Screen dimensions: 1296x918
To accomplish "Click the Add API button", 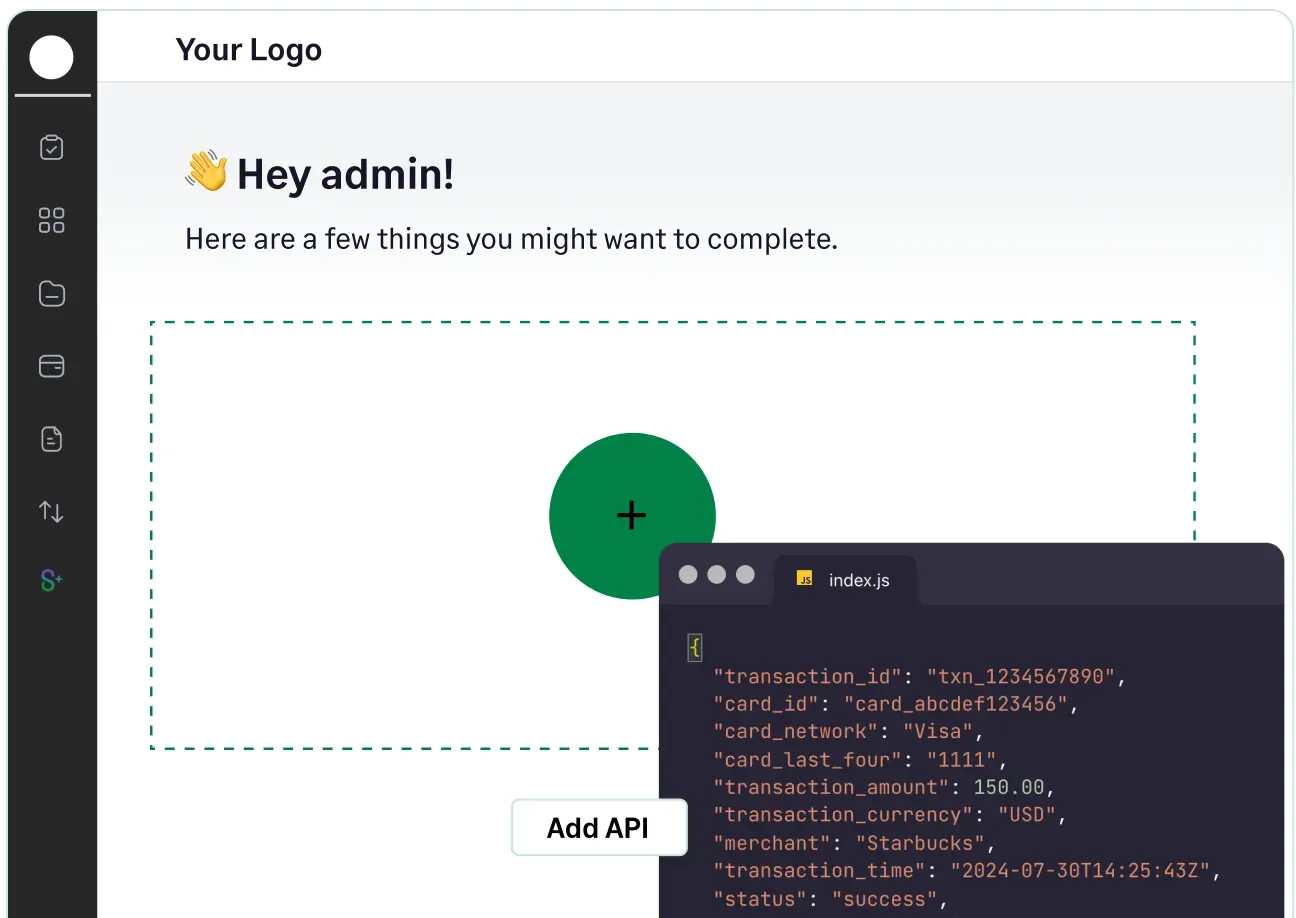I will pos(598,828).
